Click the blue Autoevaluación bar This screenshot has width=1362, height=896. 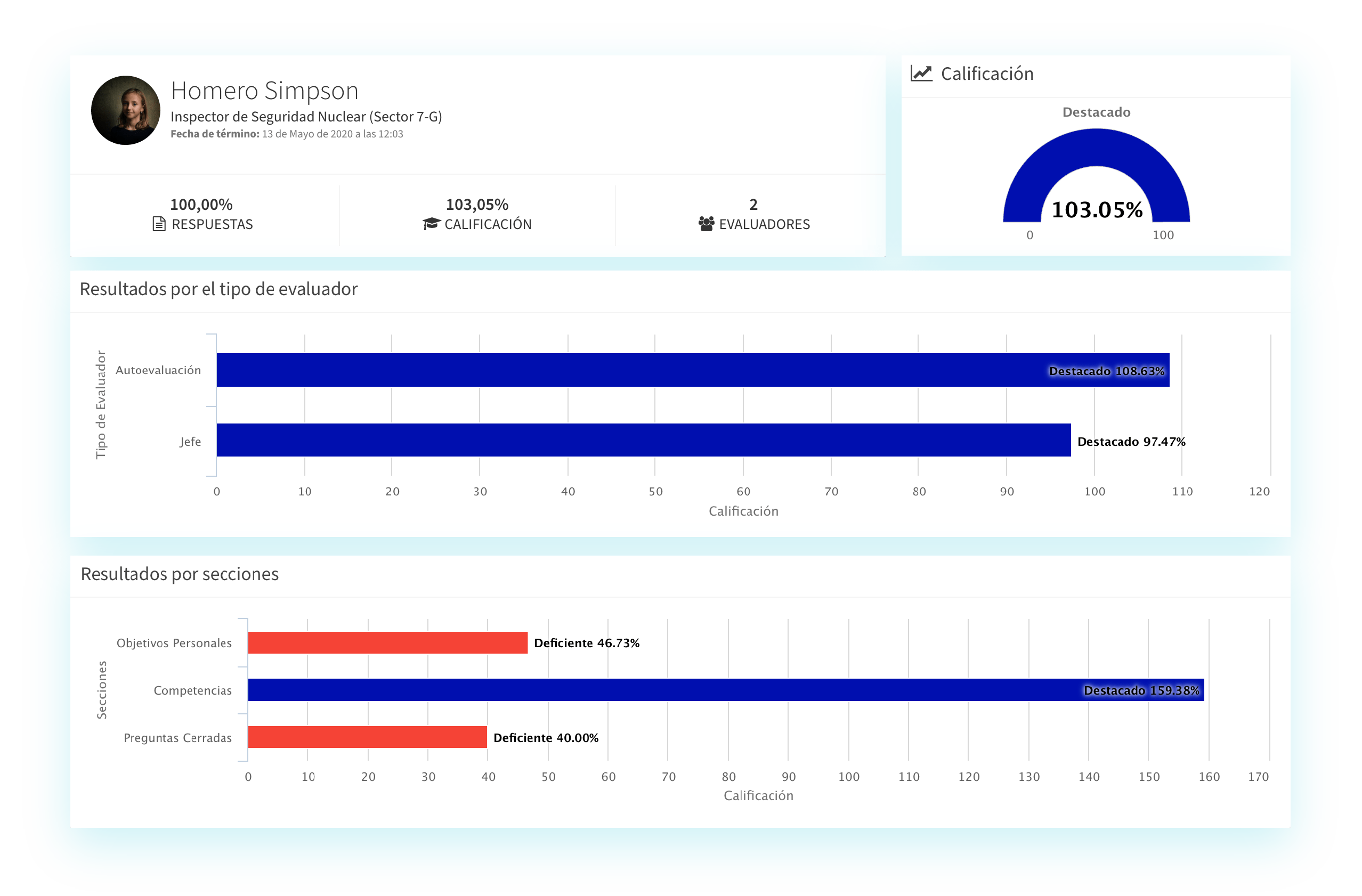click(x=629, y=370)
